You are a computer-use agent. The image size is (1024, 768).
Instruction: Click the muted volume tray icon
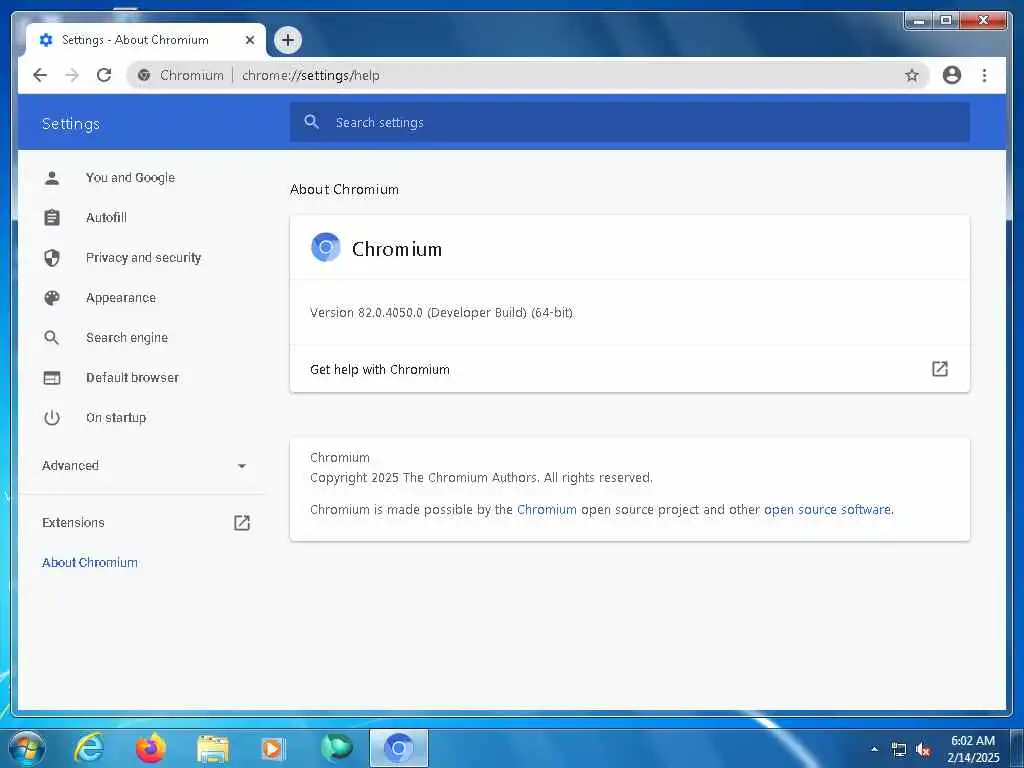point(923,750)
